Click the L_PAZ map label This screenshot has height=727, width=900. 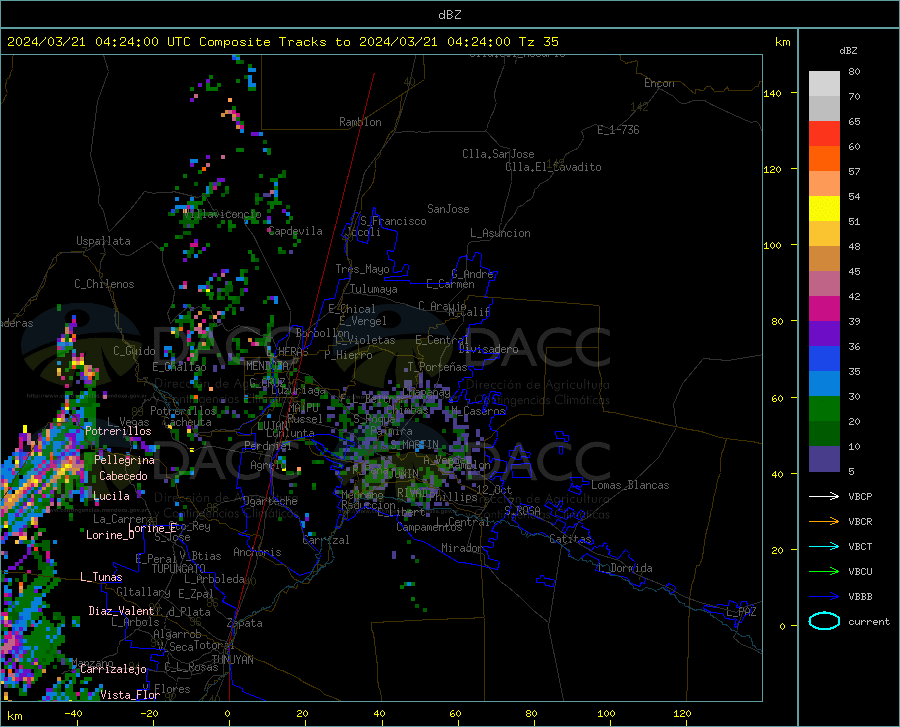741,612
